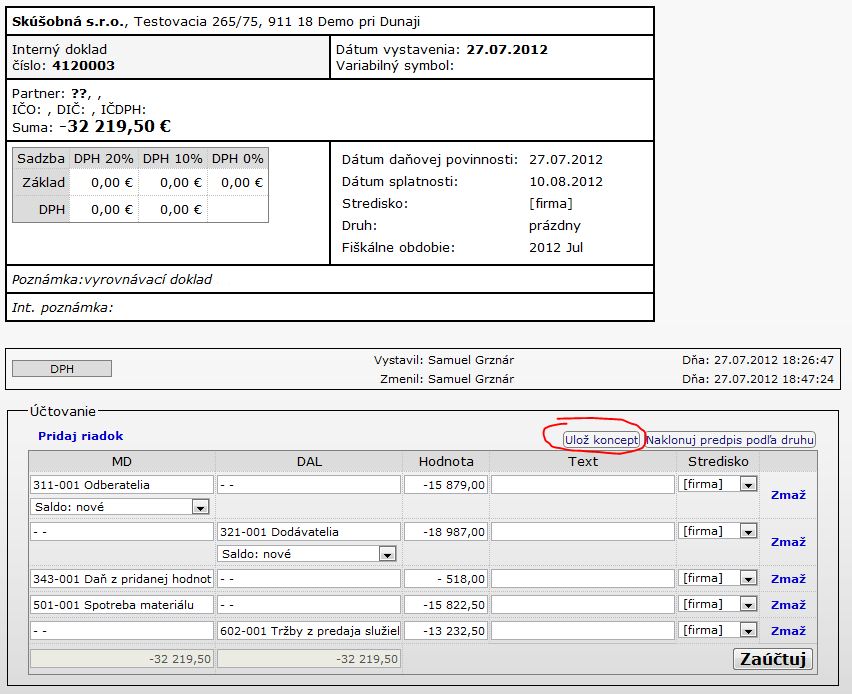Click the DAL column total -32 219,50
Screen dimensions: 852x694
click(309, 659)
